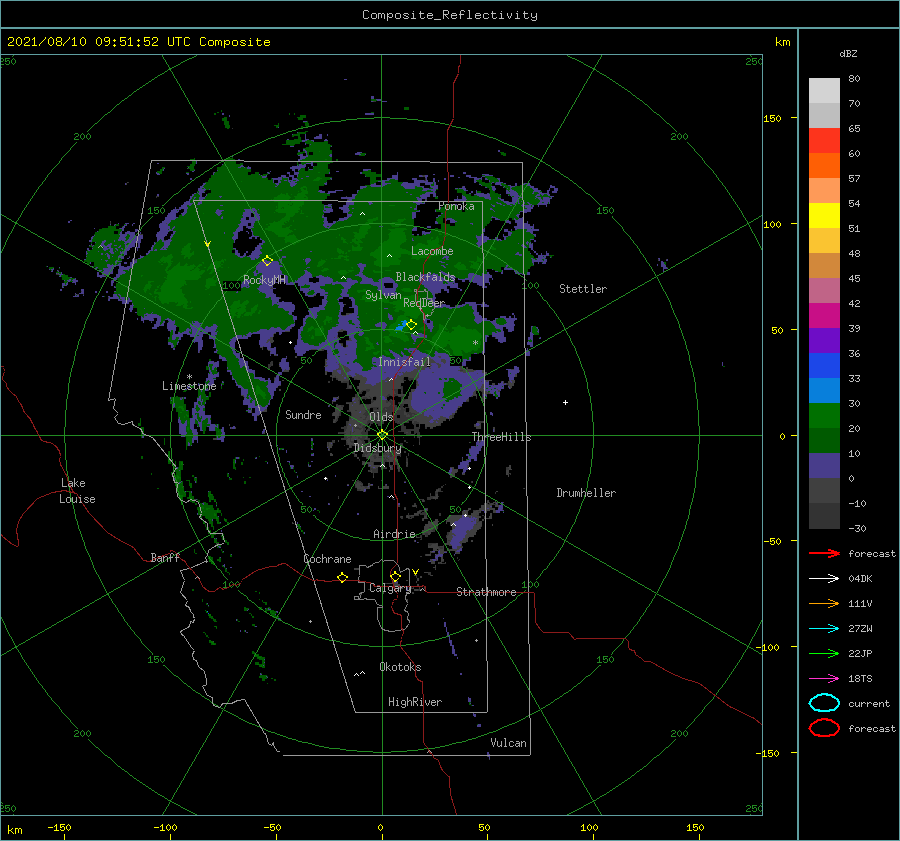Screen dimensions: 900x841
Task: Click the Sundre label
Action: tap(303, 414)
